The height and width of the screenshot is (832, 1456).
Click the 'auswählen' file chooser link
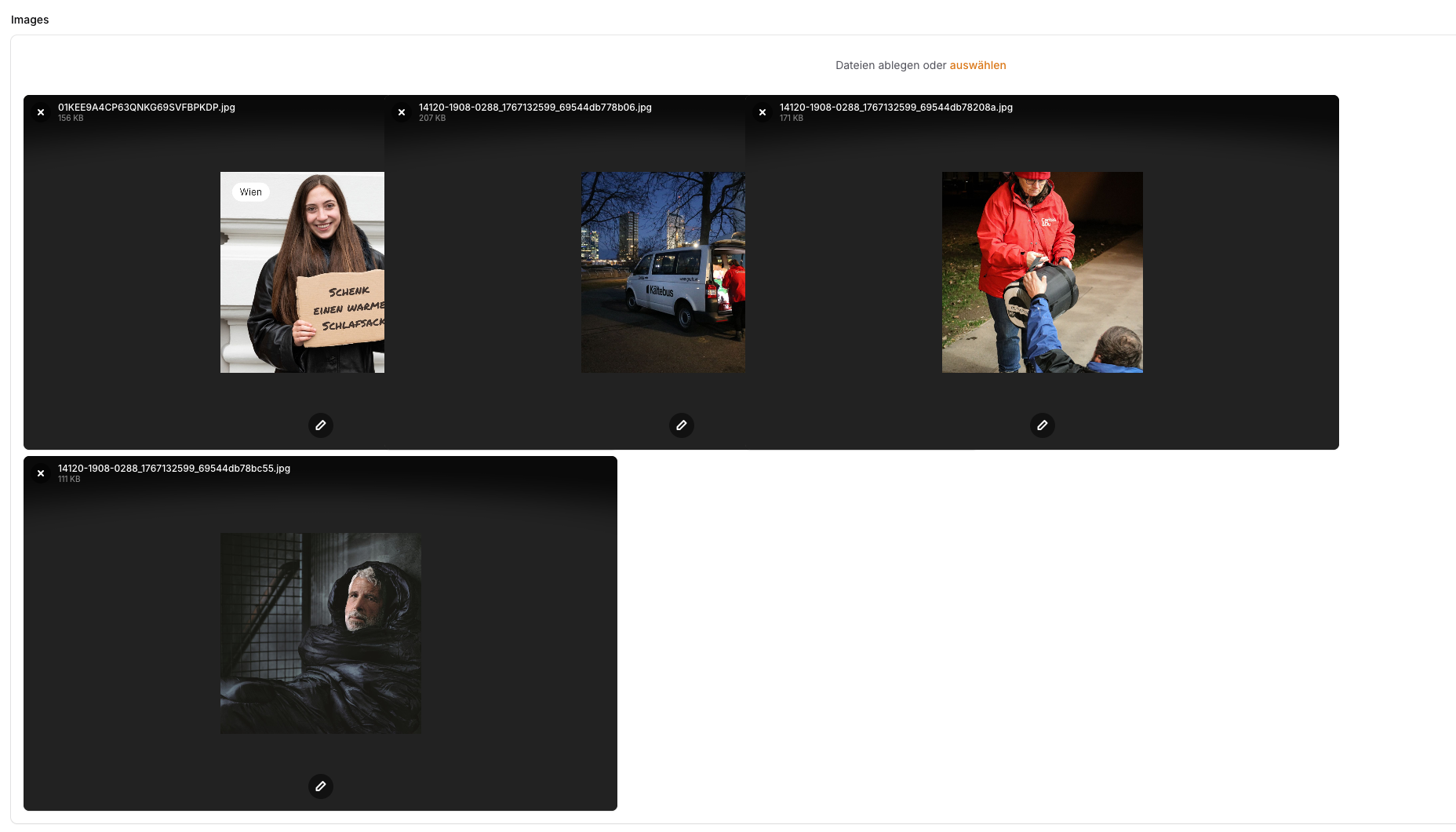tap(977, 65)
